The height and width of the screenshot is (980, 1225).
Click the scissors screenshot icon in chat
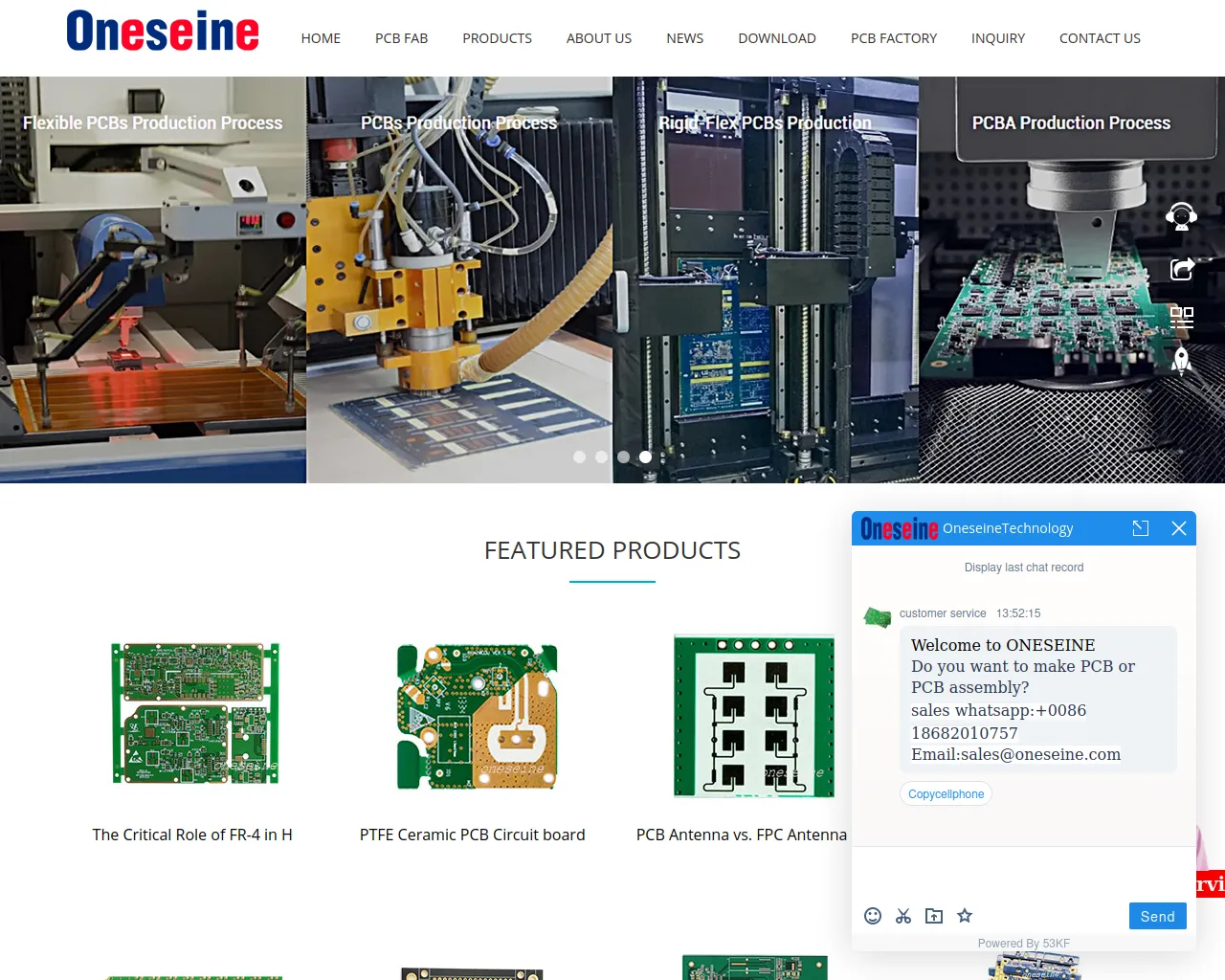tap(903, 916)
